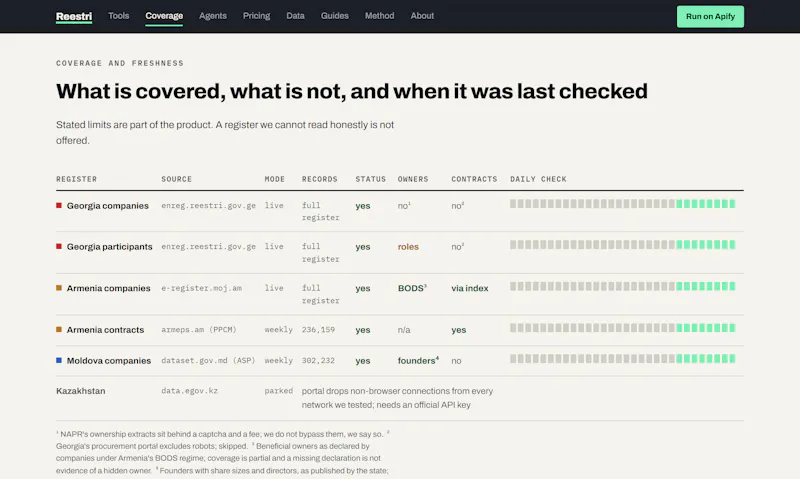
Task: Click the 236,159 records value
Action: click(x=318, y=330)
